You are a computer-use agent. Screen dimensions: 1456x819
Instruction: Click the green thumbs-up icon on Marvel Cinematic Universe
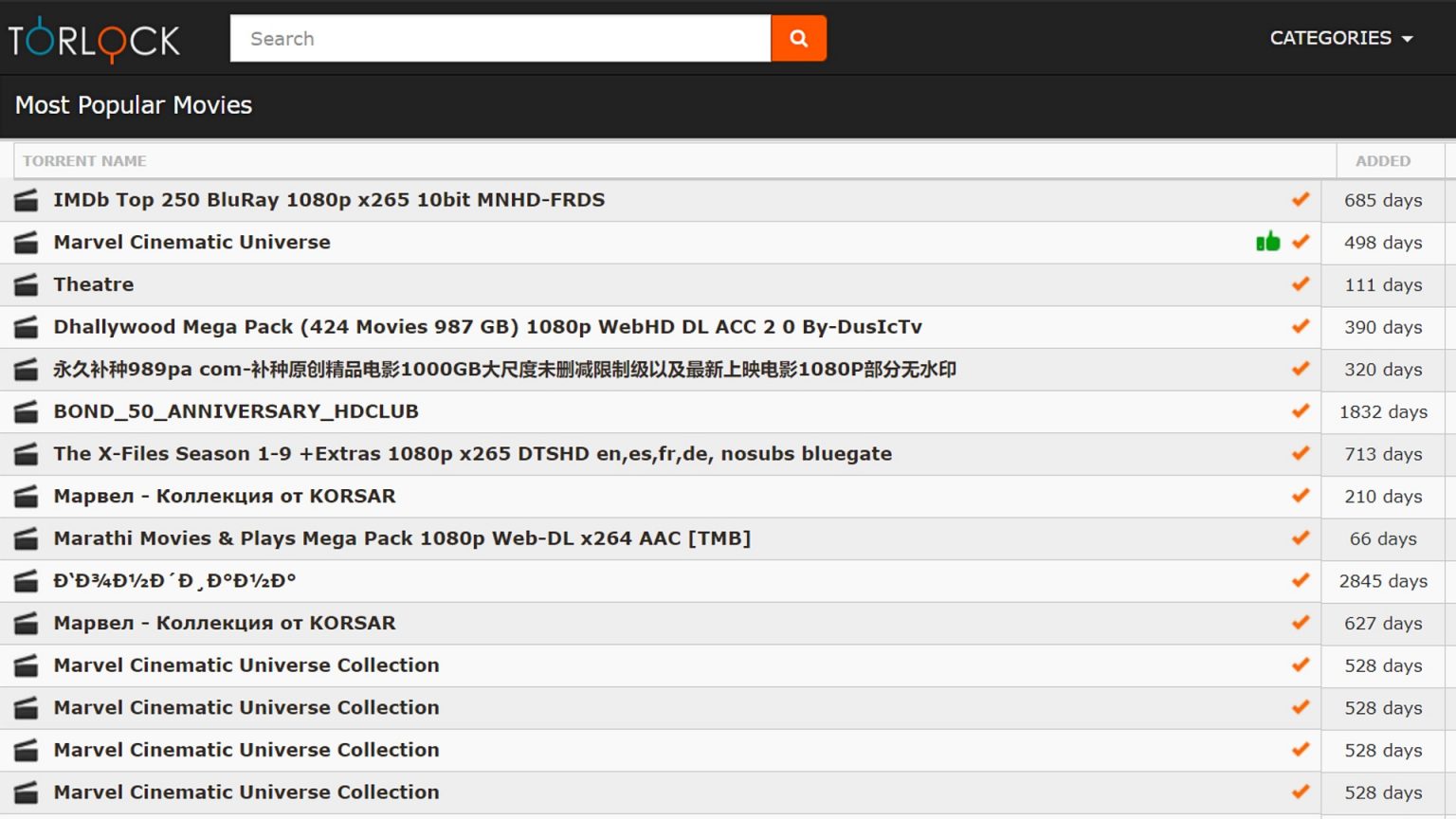coord(1268,242)
